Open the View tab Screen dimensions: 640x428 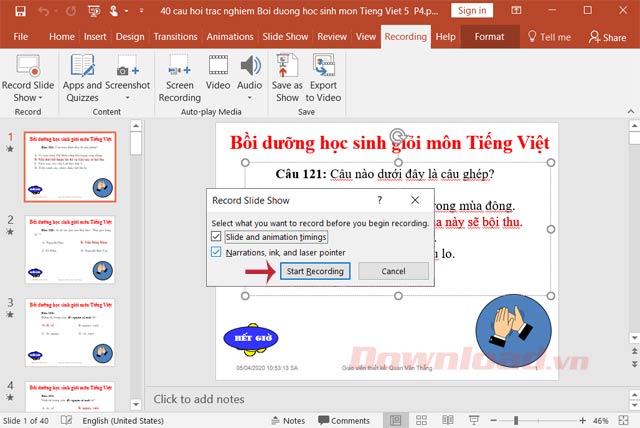coord(366,37)
